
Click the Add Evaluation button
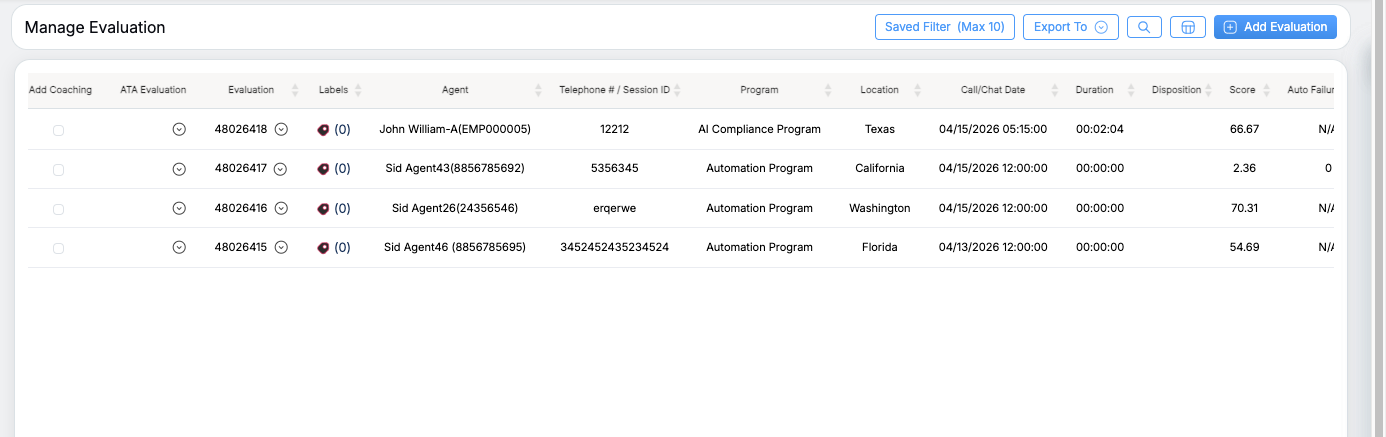pos(1275,27)
